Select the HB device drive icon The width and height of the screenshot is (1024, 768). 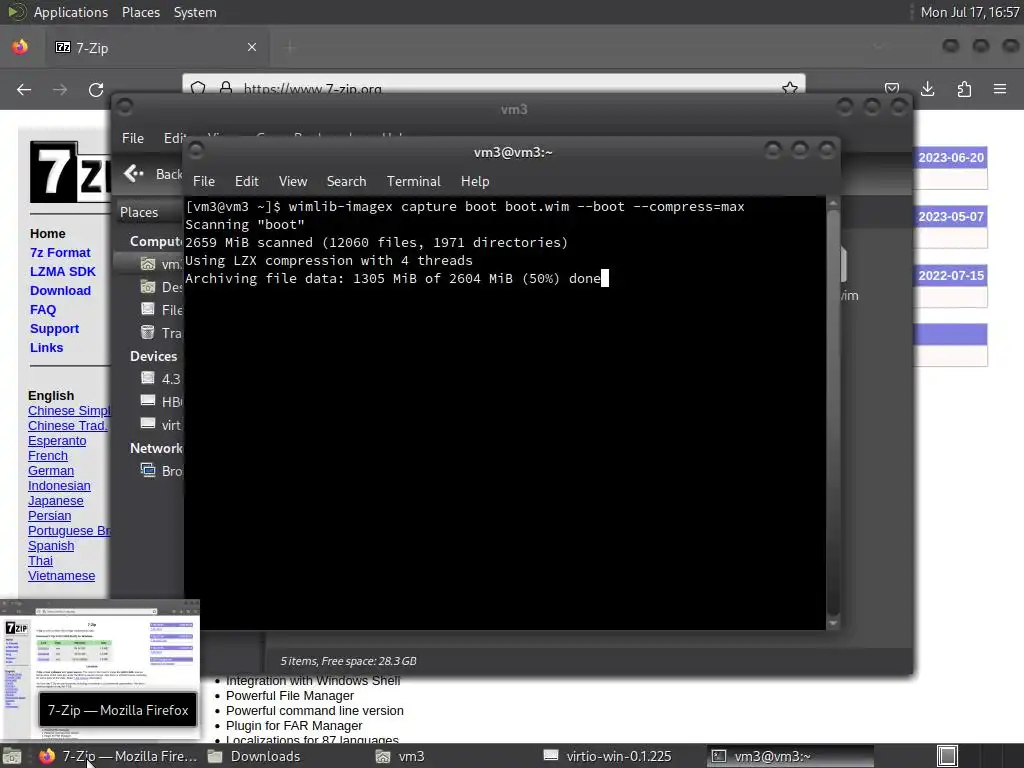(x=148, y=401)
